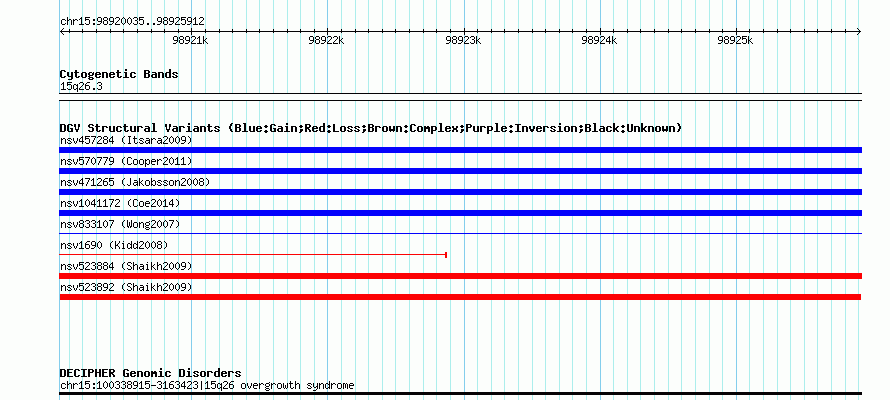Click the nsv471265 (Jakobsson2008) variant bar
Image resolution: width=890 pixels, height=400 pixels.
click(x=460, y=192)
